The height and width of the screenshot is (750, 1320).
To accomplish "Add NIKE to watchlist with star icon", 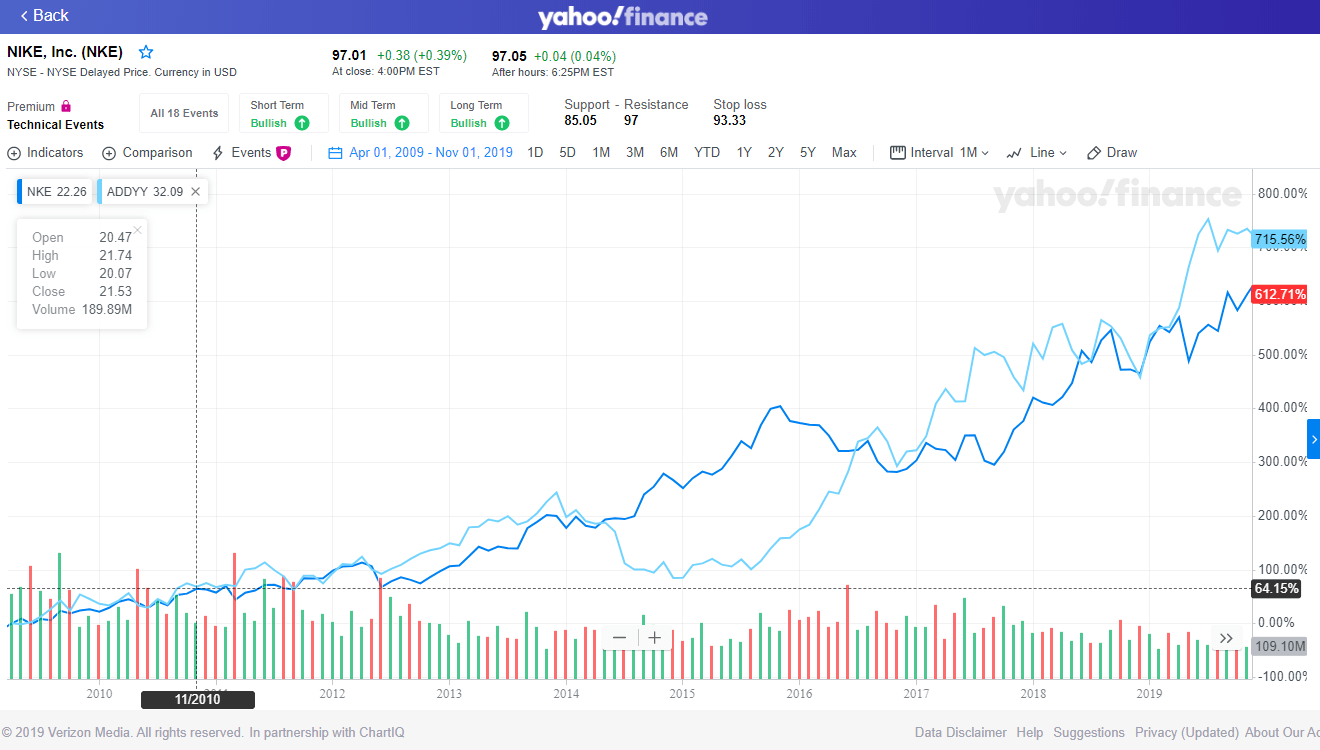I will coord(146,52).
